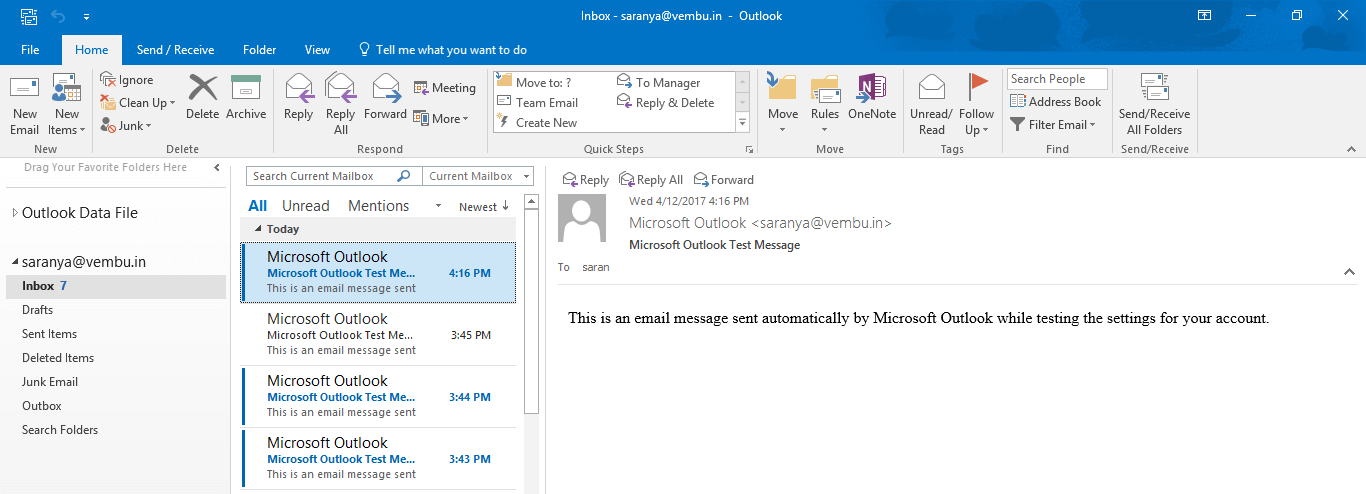Ignore the selected conversation
1366x494 pixels.
click(127, 80)
